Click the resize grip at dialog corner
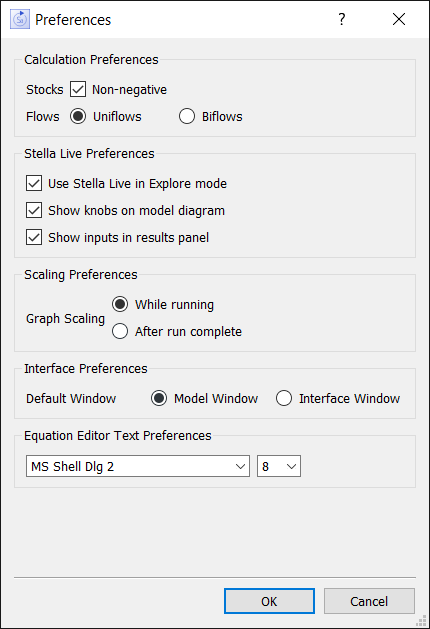Viewport: 430px width, 629px height. 422,621
